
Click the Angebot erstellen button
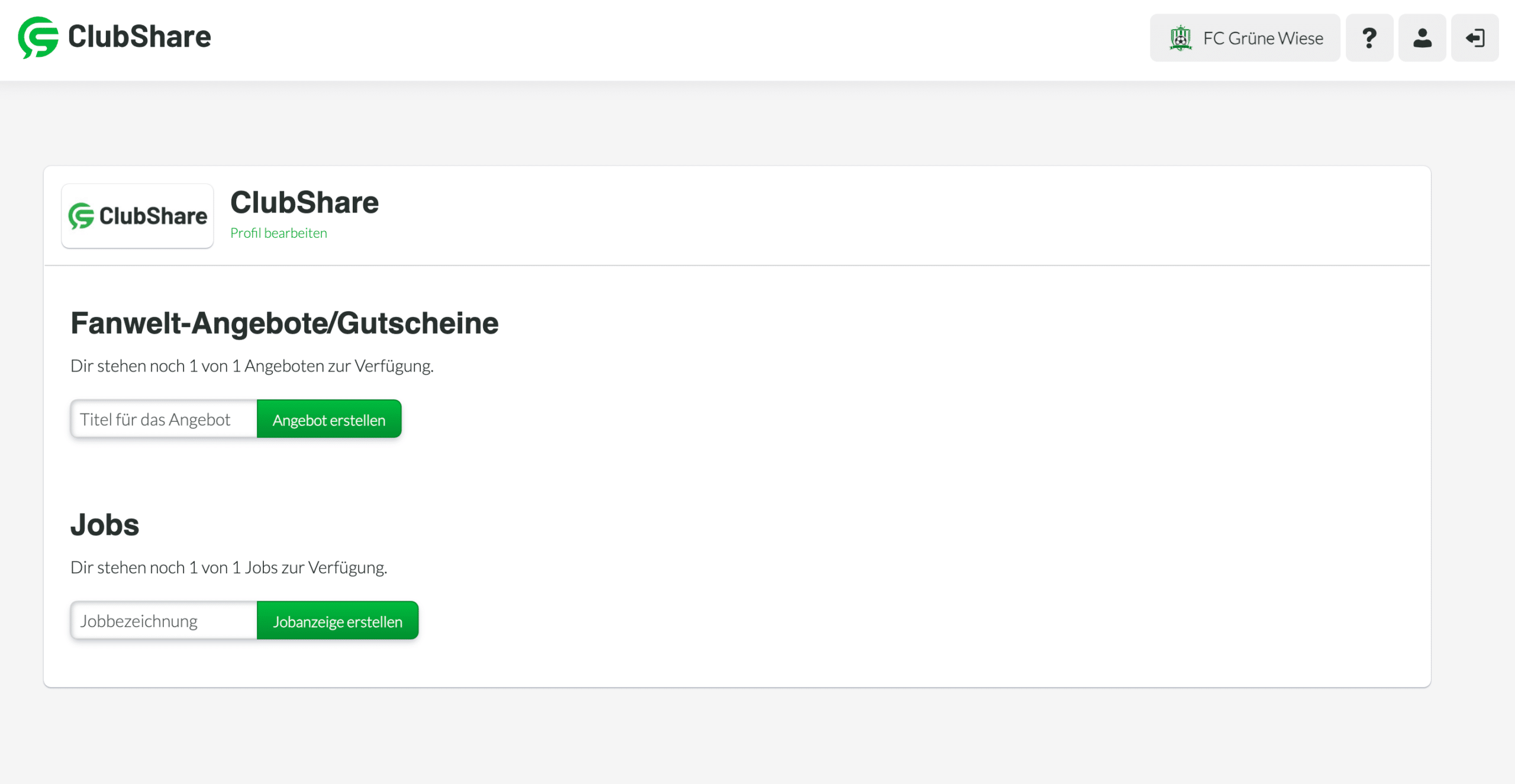click(329, 419)
